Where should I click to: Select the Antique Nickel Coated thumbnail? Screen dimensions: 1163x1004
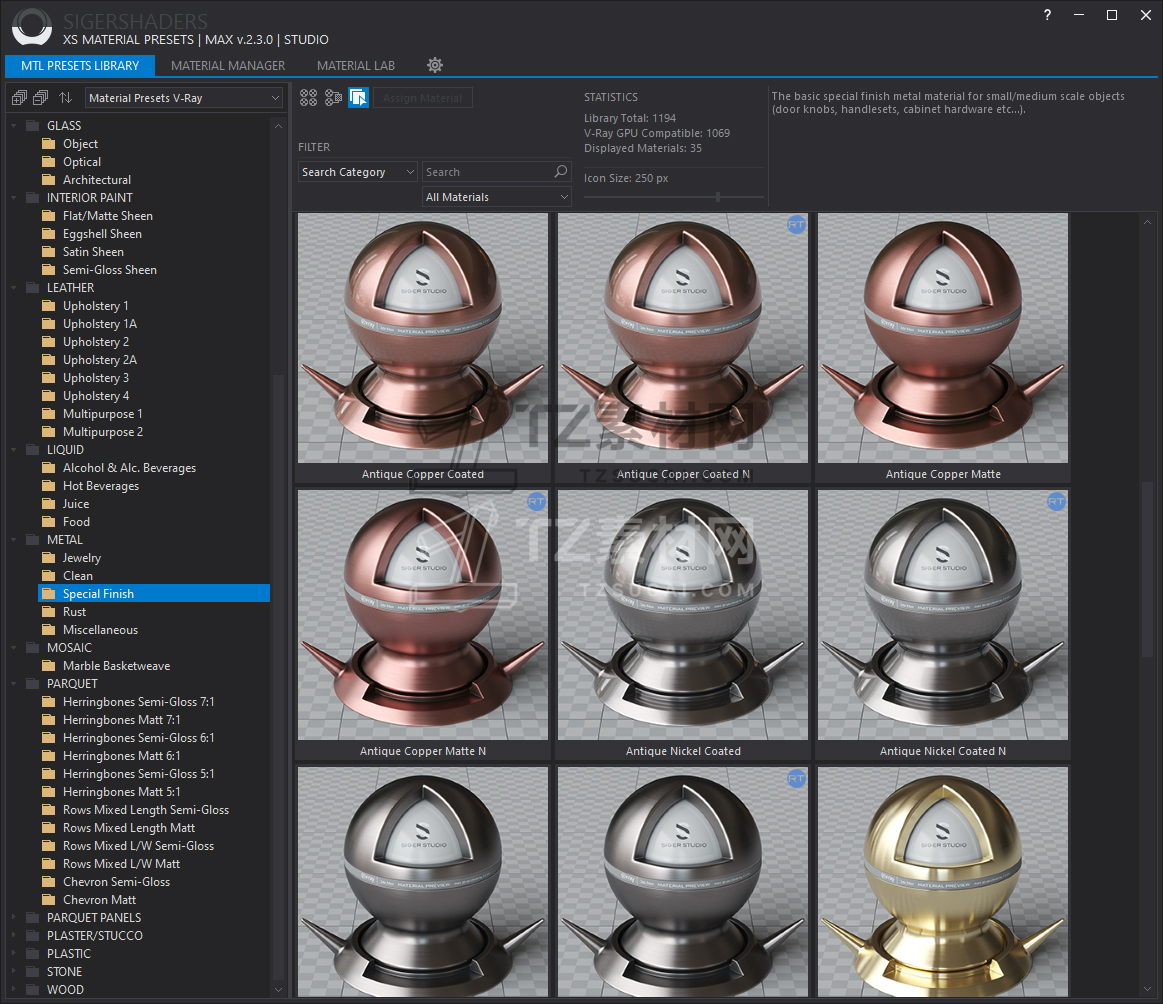(x=683, y=615)
